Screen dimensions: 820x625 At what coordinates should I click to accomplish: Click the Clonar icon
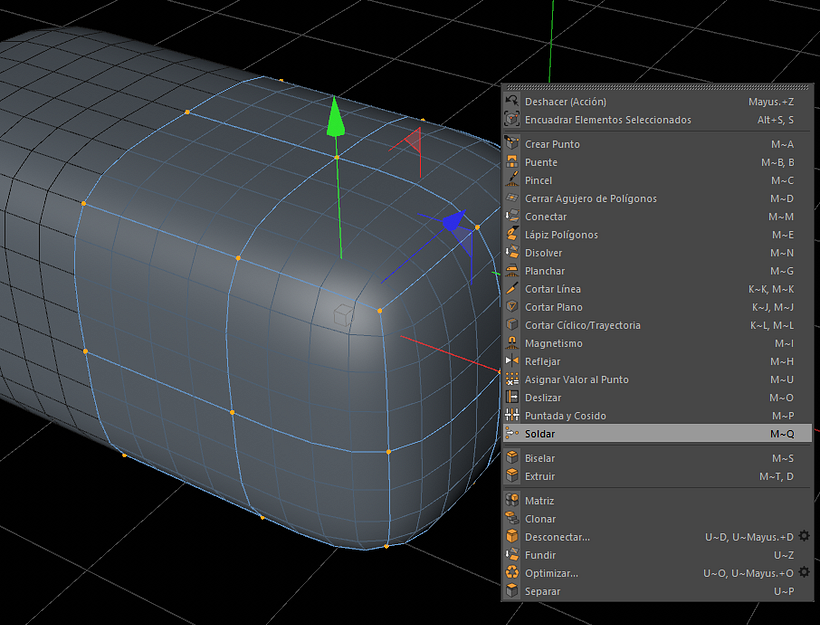512,519
